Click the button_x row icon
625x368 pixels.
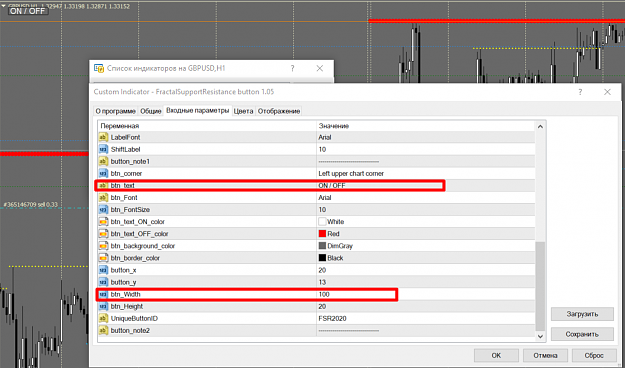pyautogui.click(x=103, y=270)
